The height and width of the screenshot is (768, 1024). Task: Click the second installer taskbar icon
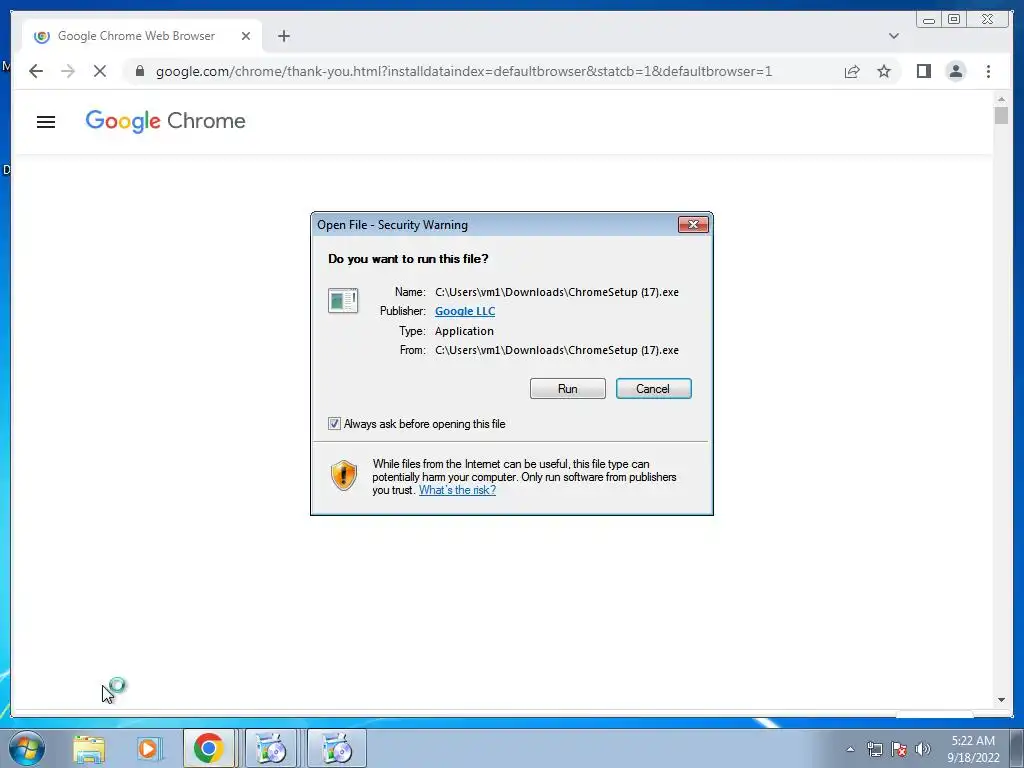coord(337,748)
